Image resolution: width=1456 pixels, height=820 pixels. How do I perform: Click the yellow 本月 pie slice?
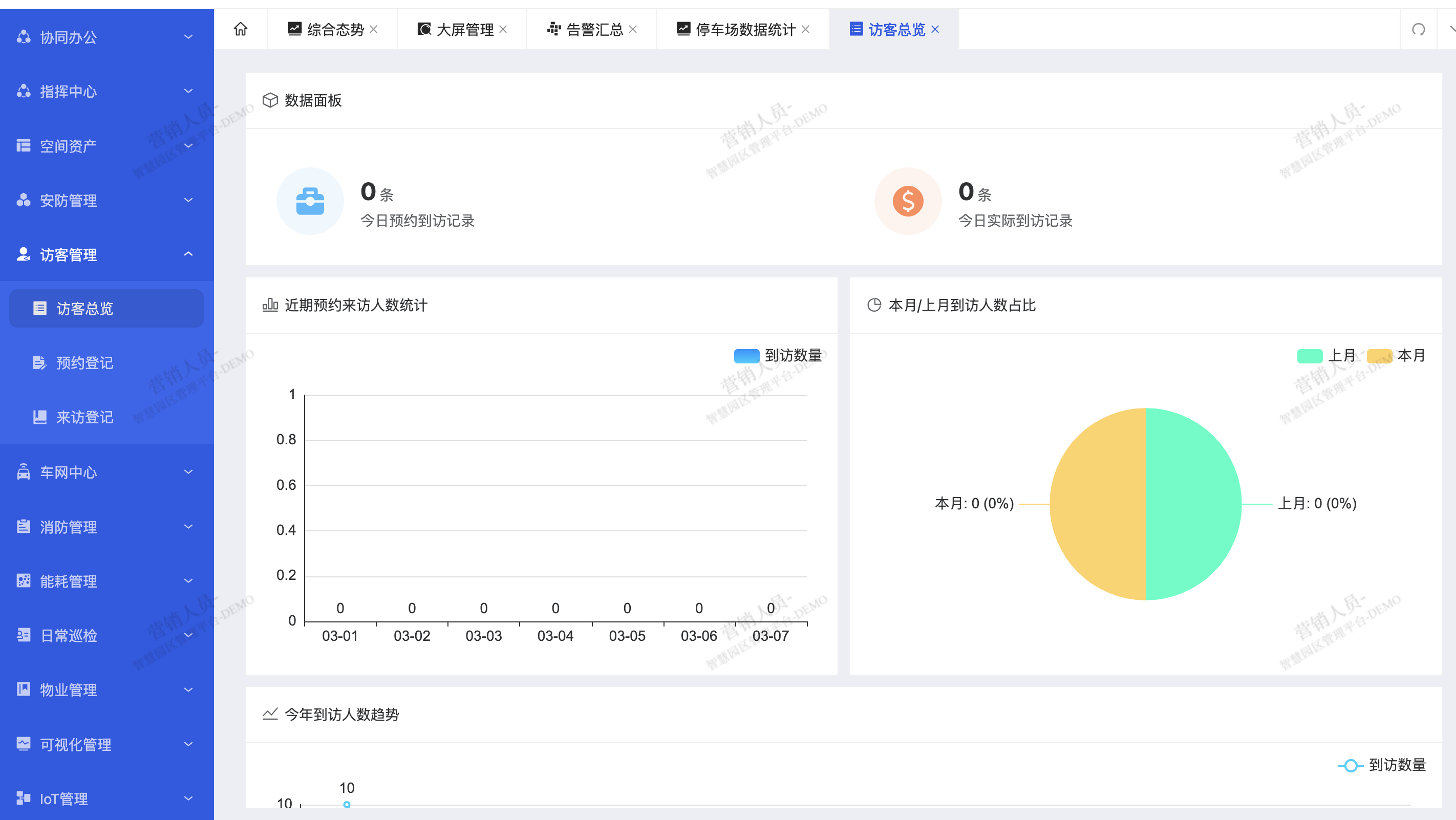tap(1098, 504)
